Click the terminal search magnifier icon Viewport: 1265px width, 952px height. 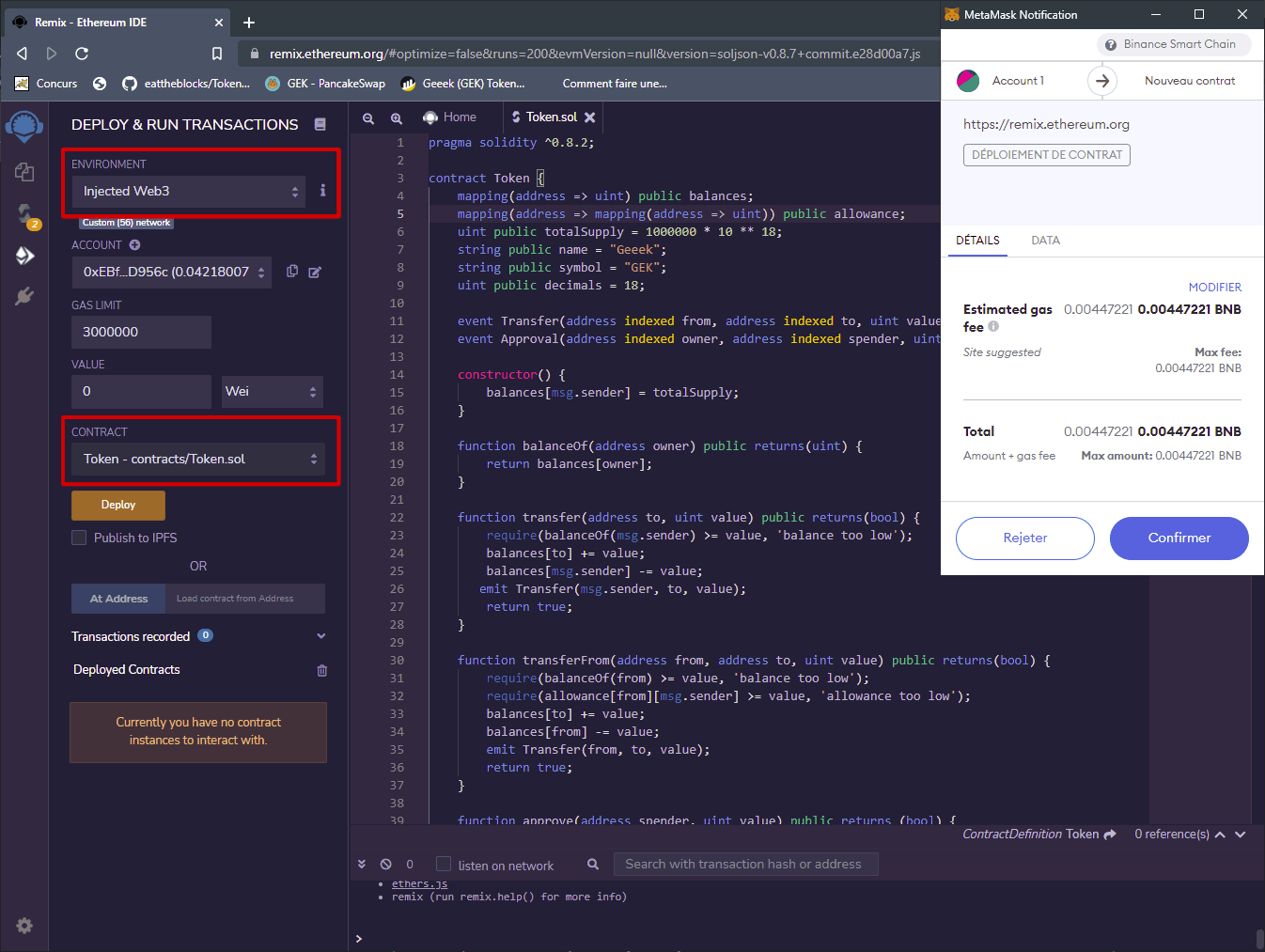593,864
